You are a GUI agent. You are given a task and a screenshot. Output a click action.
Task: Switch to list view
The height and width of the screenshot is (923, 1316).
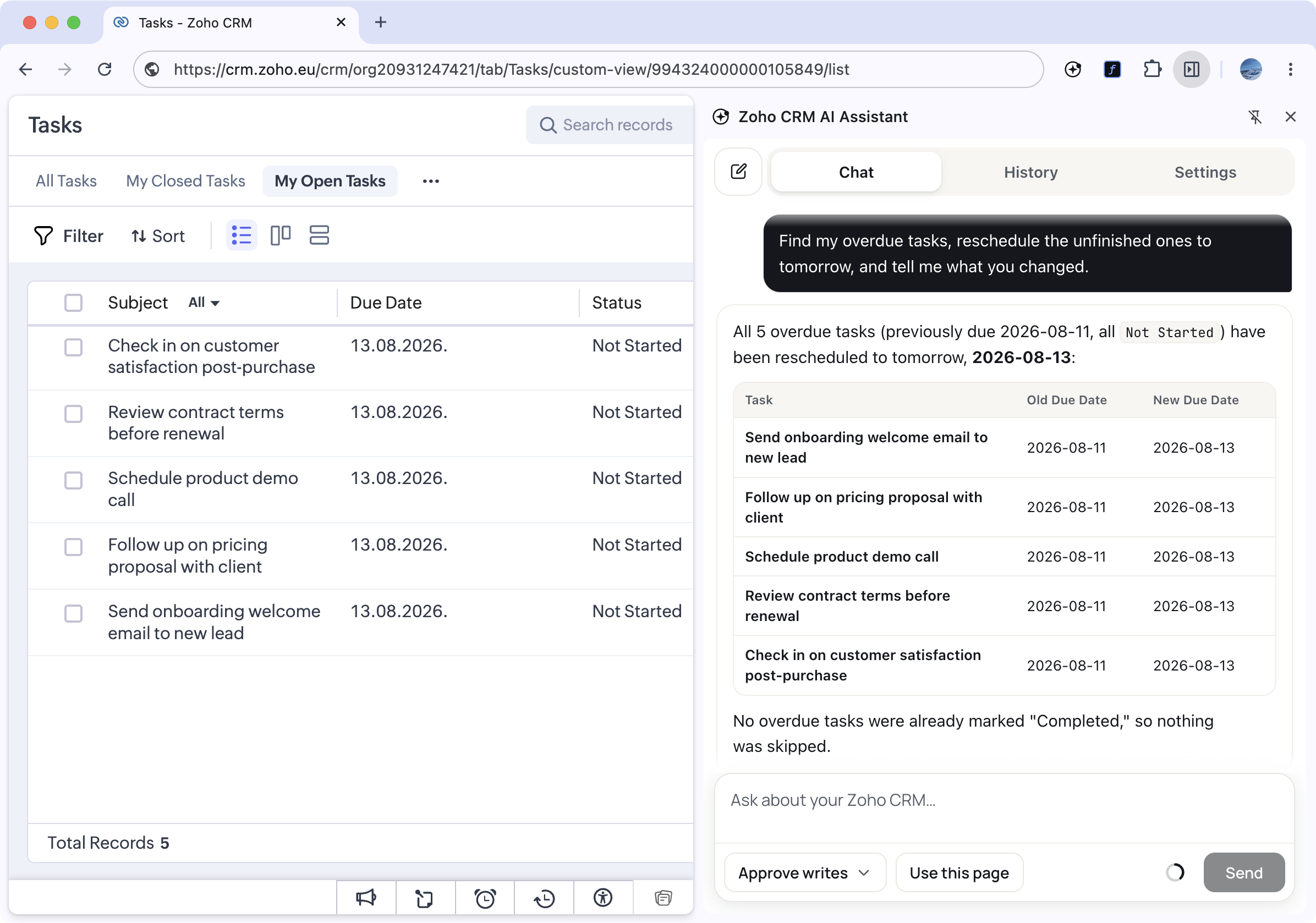click(x=242, y=235)
